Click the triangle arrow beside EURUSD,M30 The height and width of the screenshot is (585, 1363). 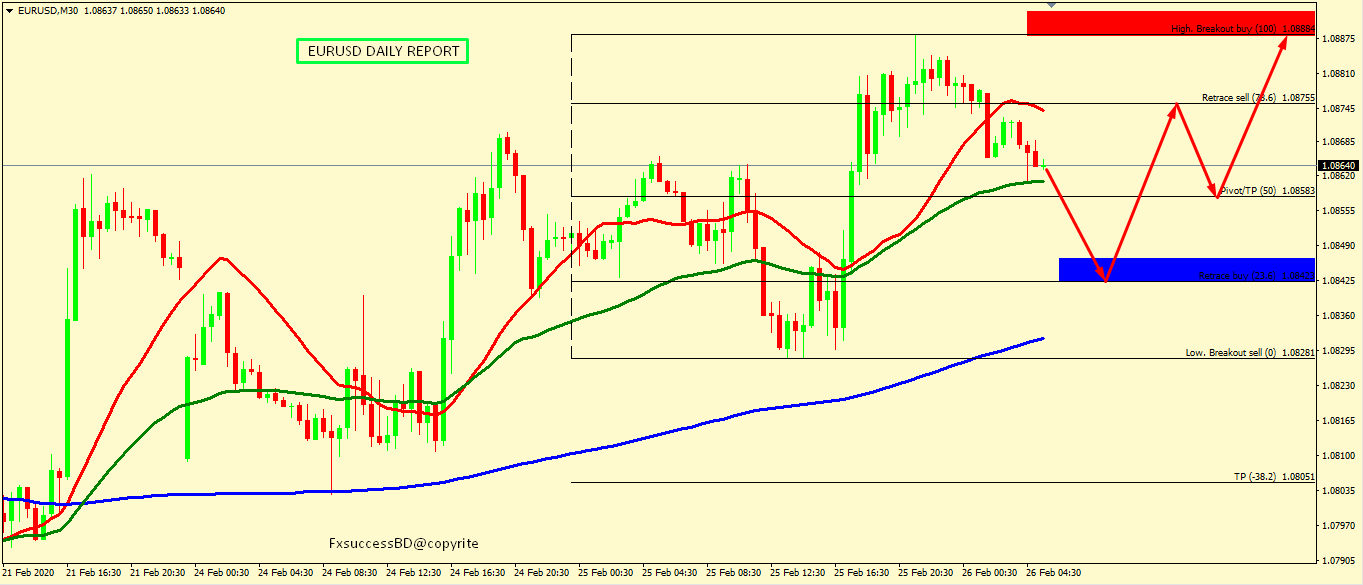coord(10,11)
